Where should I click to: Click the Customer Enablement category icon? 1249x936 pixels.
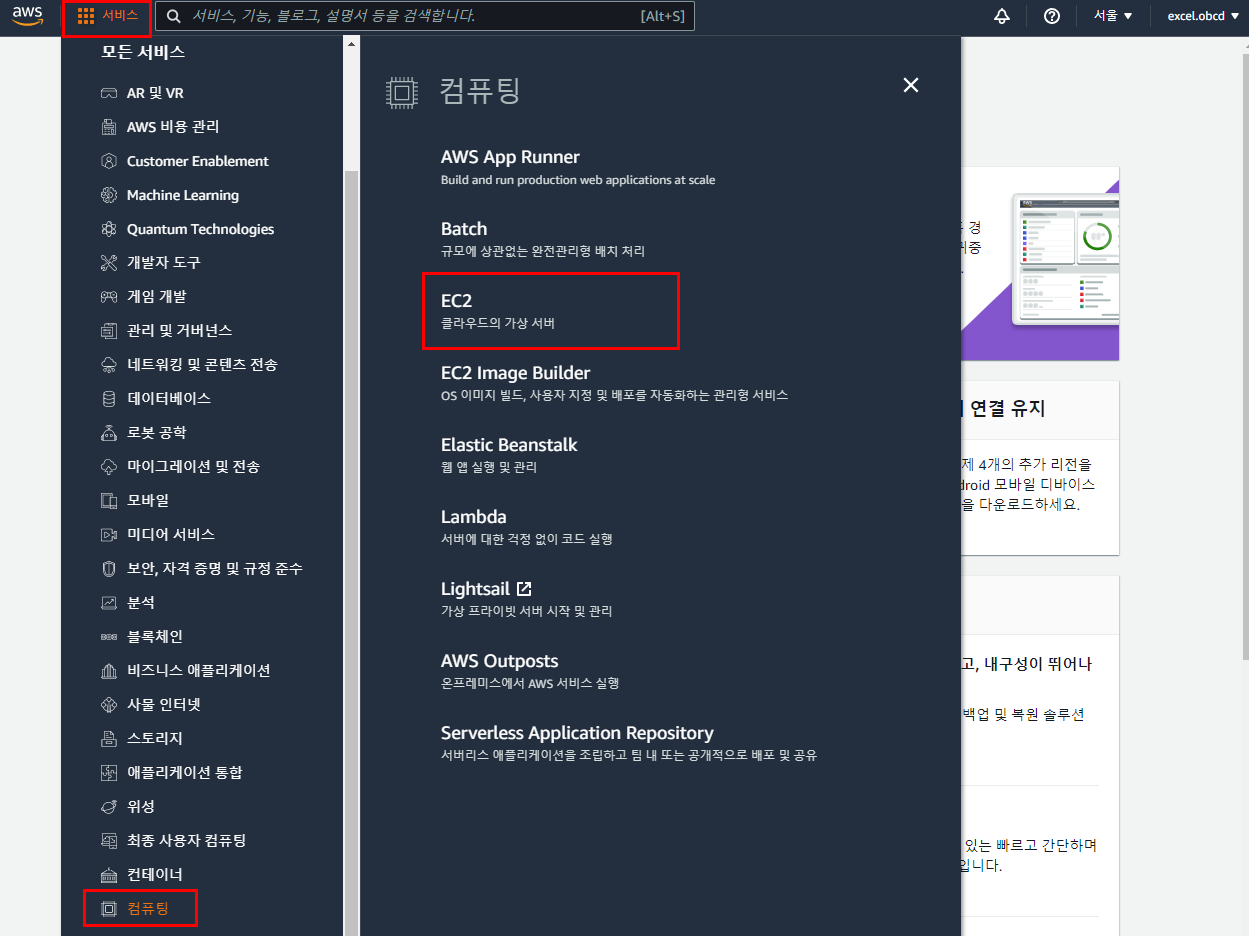click(109, 161)
